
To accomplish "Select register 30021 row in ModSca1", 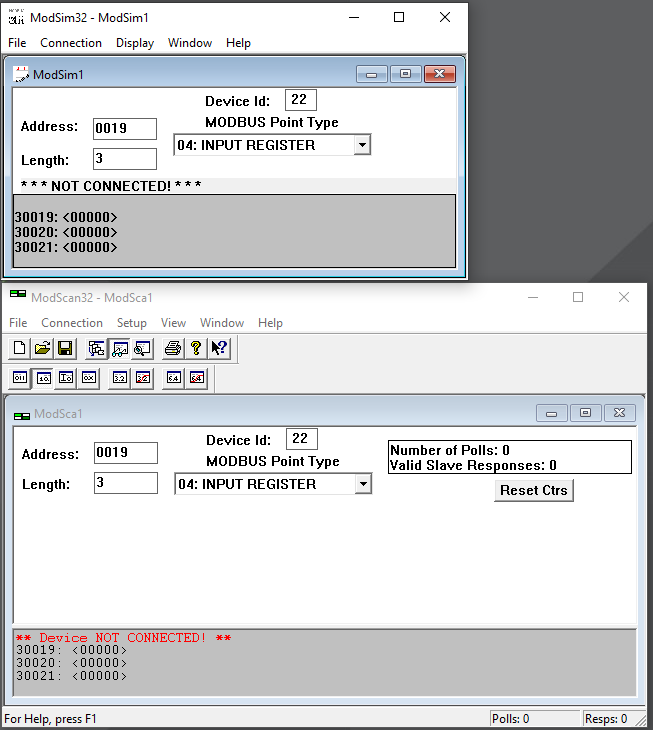I will 71,676.
